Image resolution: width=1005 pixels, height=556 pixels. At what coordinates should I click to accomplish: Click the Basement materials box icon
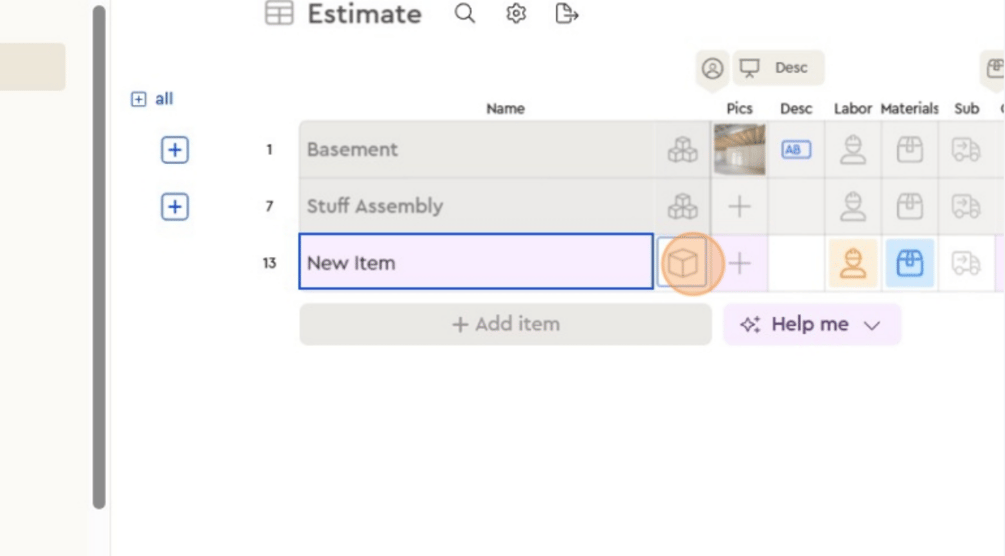(909, 149)
